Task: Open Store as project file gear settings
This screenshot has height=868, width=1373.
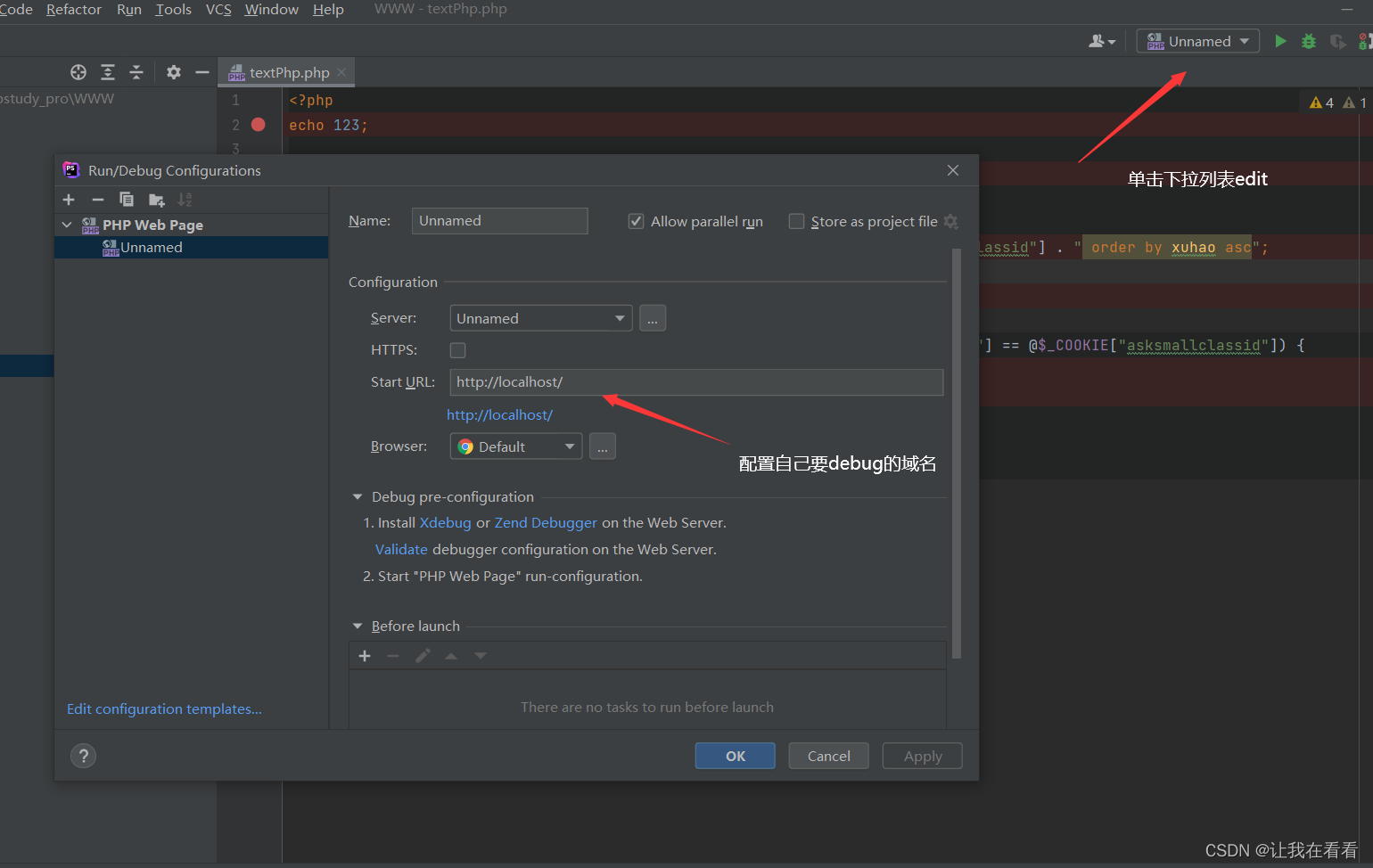Action: 951,221
